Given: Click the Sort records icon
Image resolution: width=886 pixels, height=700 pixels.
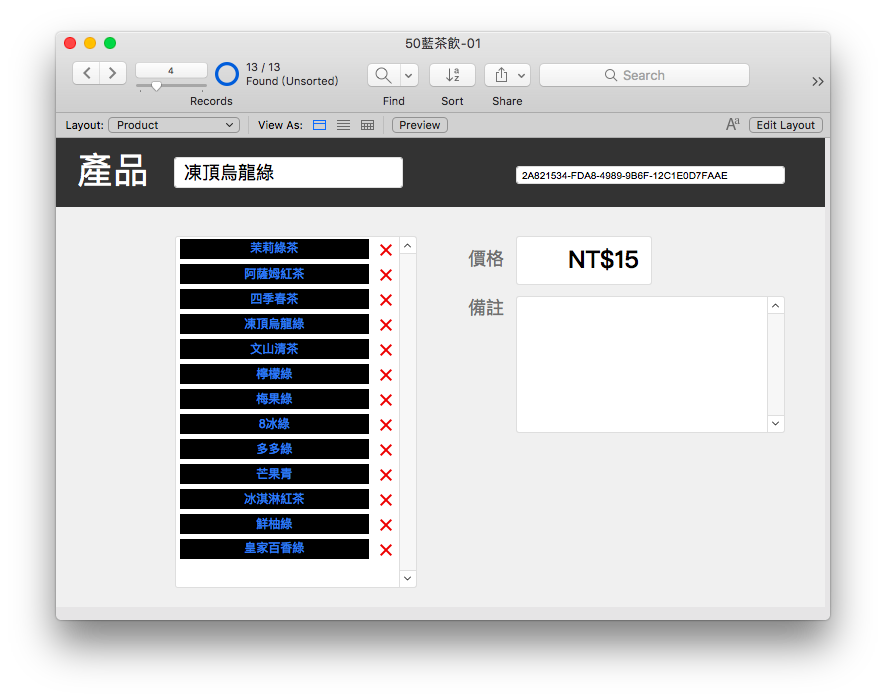Looking at the screenshot, I should pyautogui.click(x=452, y=75).
